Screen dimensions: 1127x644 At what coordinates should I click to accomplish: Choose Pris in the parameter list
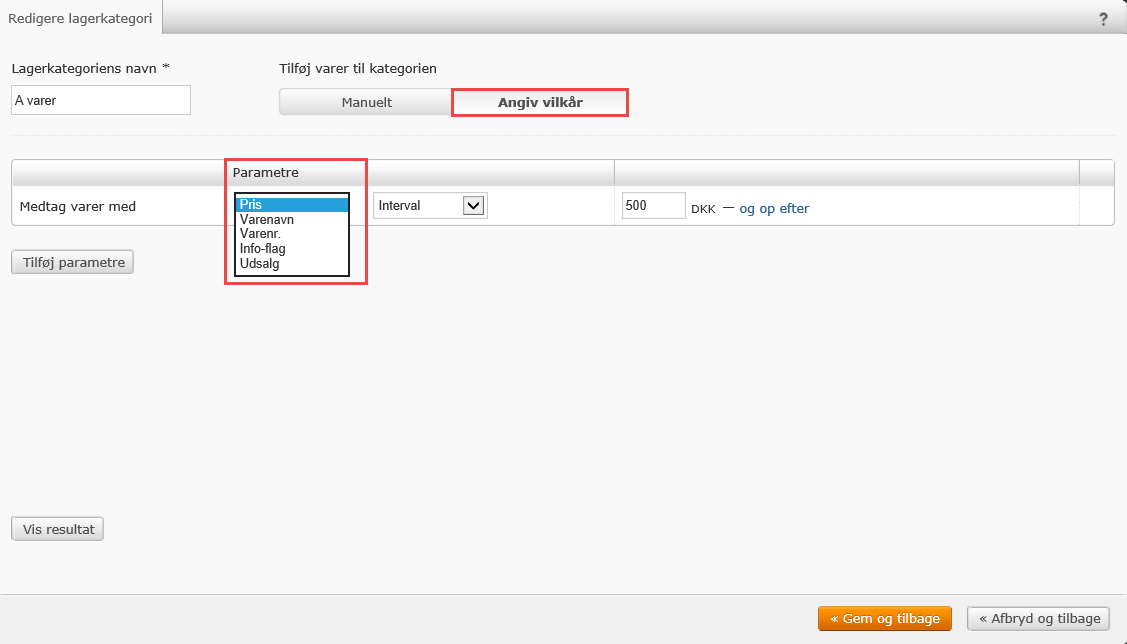pos(292,205)
